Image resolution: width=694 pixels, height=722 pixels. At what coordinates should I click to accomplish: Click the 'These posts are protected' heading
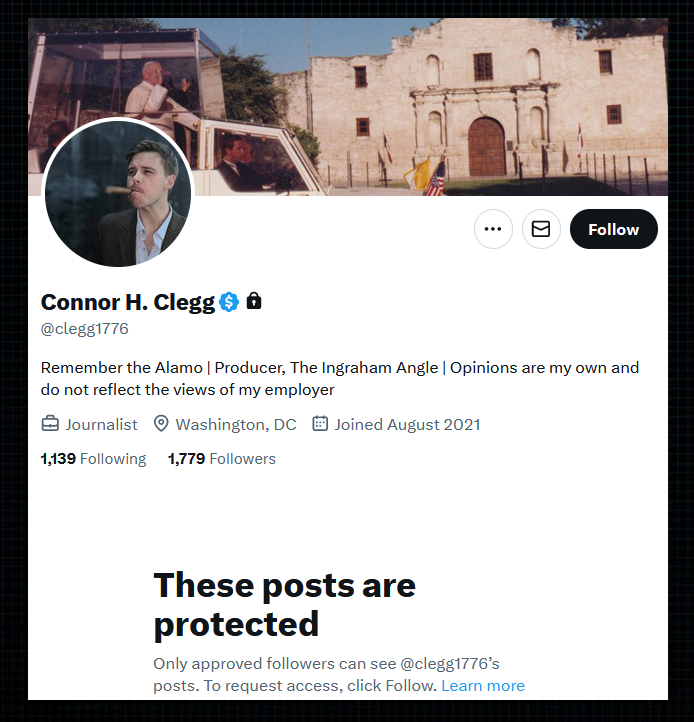[285, 604]
